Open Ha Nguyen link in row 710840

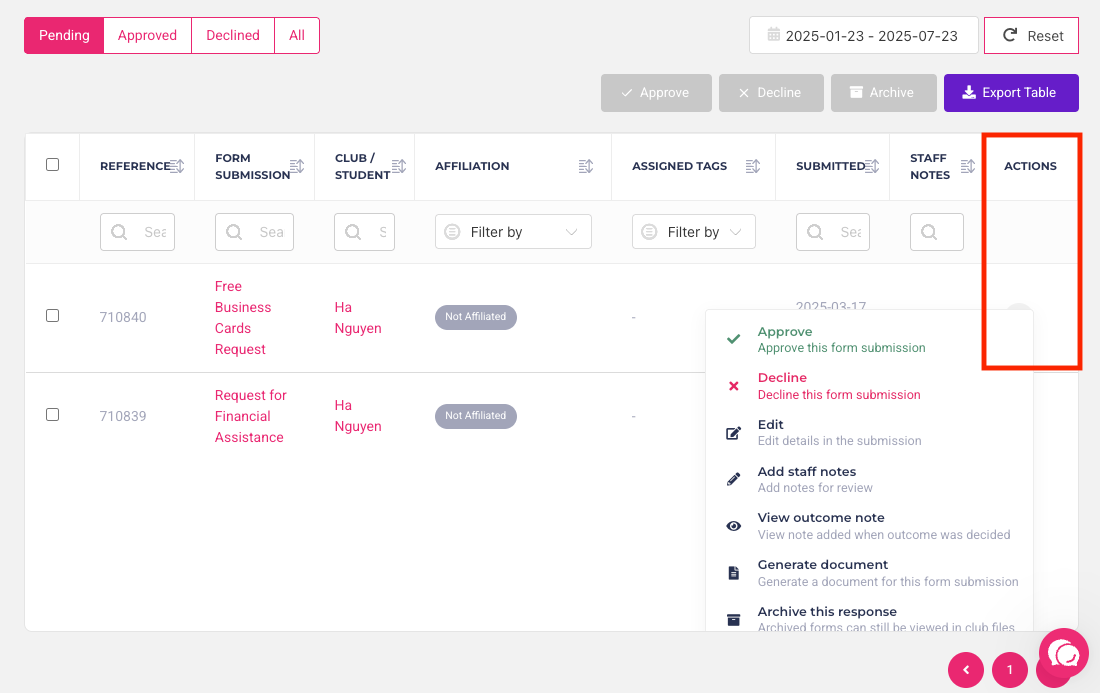point(358,318)
